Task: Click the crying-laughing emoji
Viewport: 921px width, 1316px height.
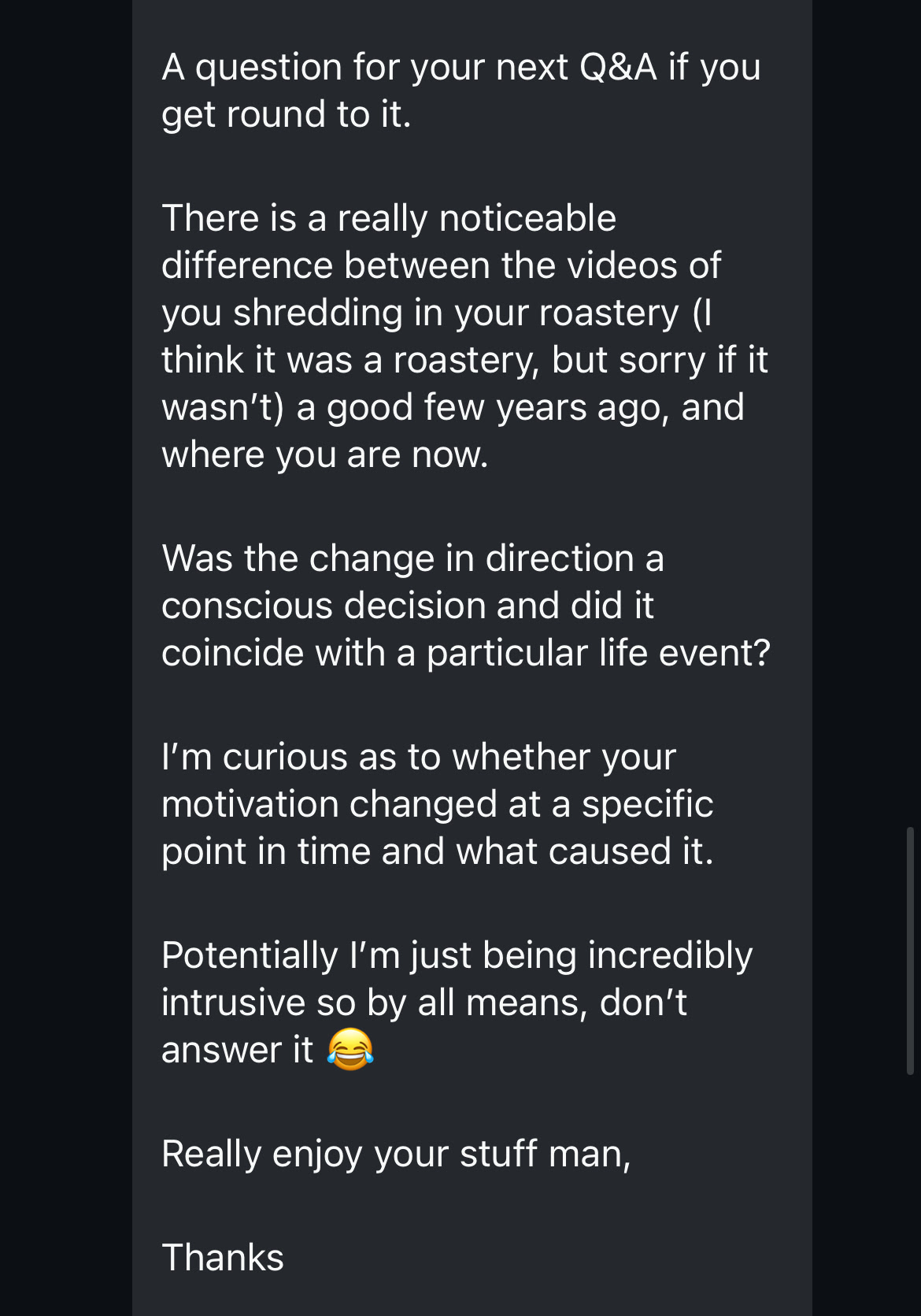Action: click(x=350, y=1050)
